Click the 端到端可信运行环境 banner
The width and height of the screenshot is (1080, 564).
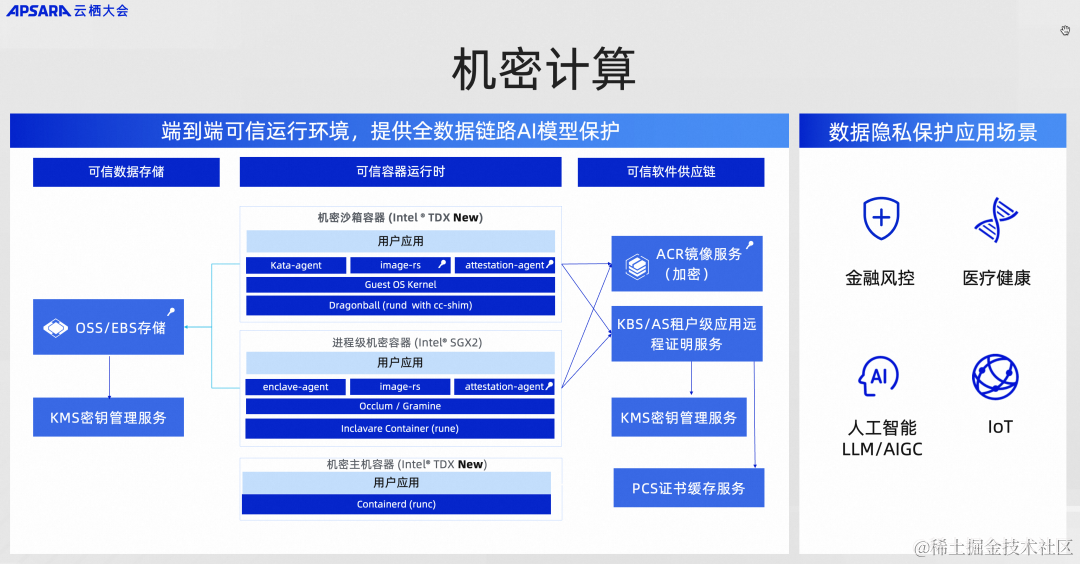399,131
